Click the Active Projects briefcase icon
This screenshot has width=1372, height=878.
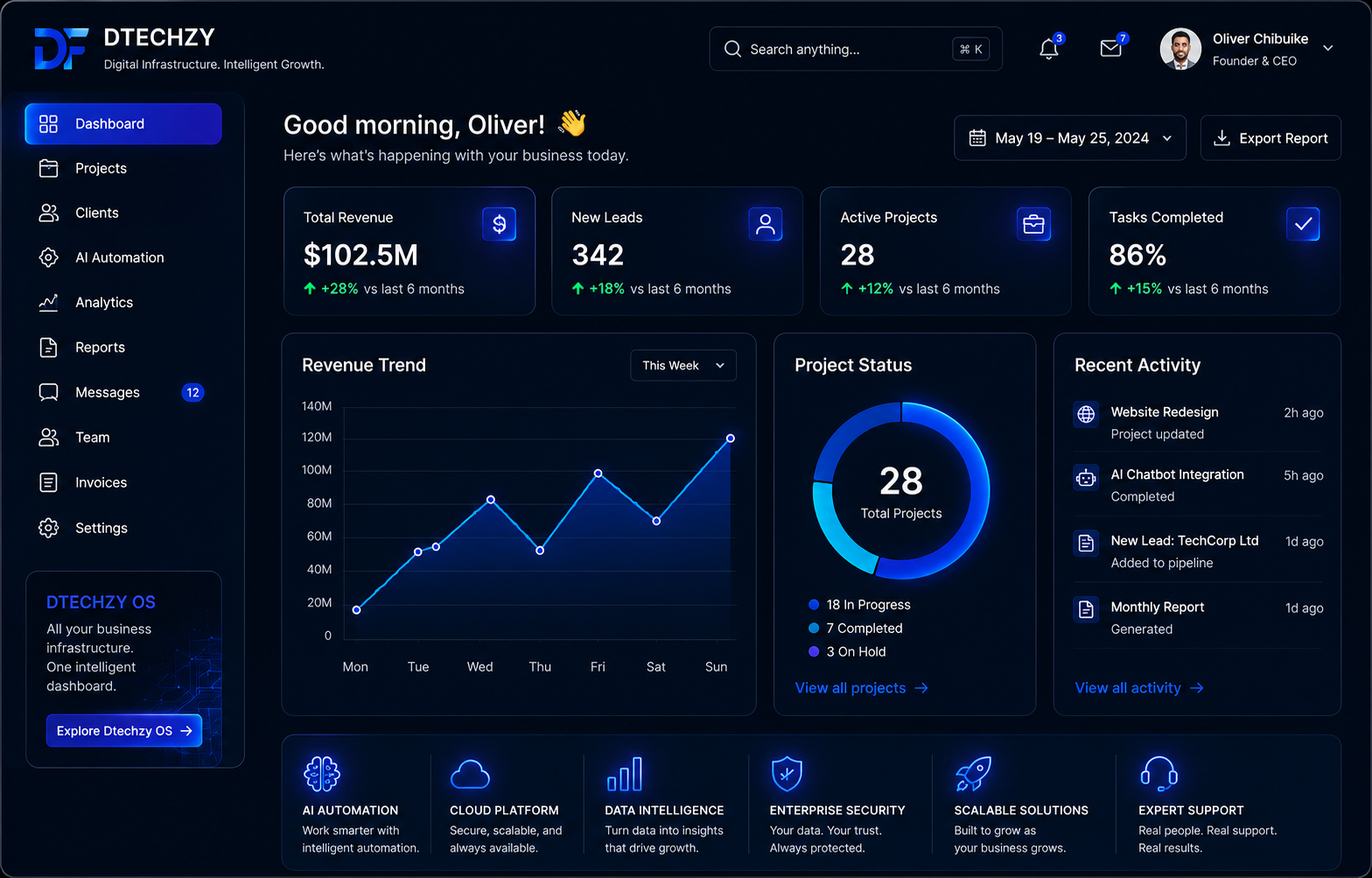1033,224
